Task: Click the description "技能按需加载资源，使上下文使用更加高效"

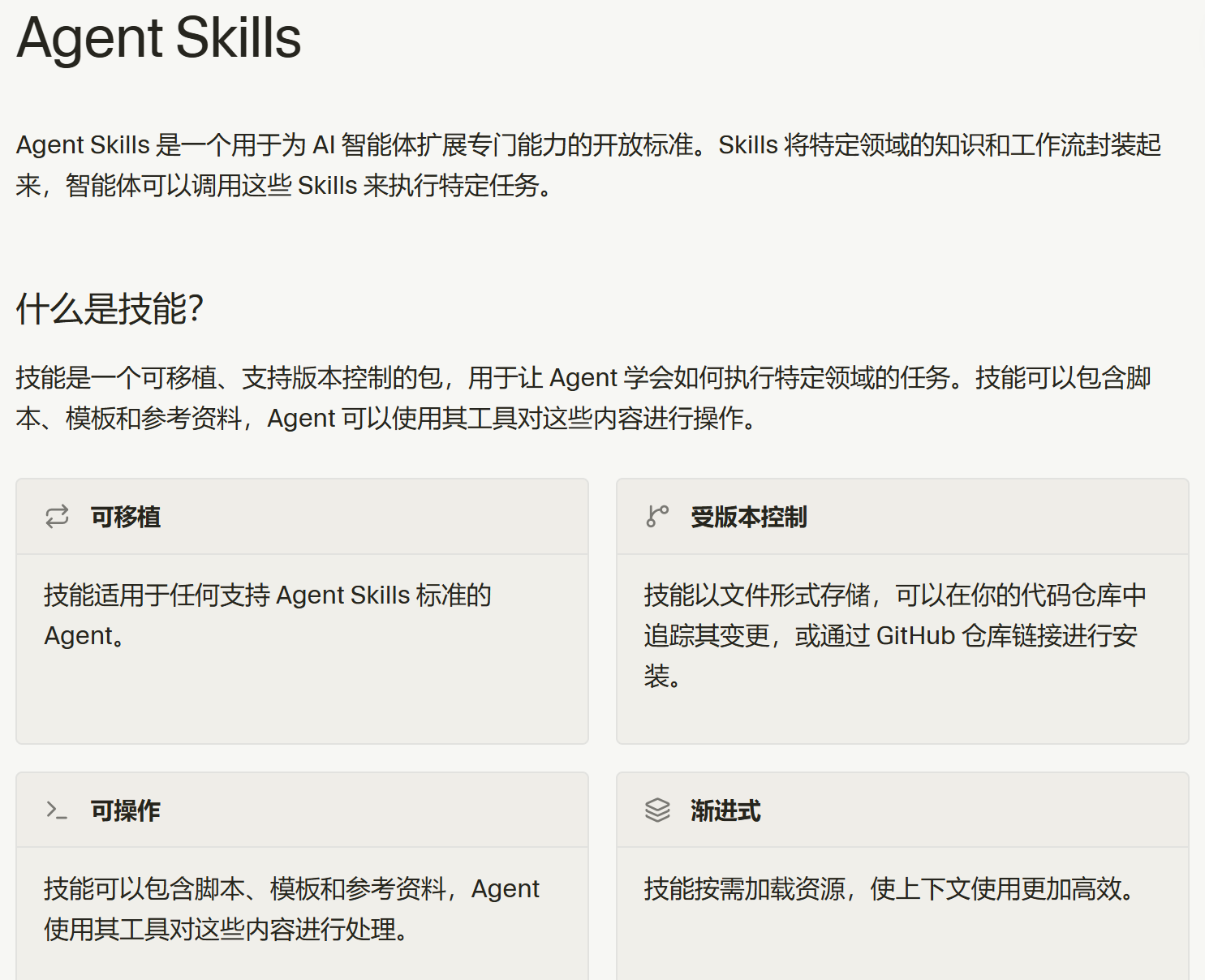Action: pyautogui.click(x=889, y=889)
